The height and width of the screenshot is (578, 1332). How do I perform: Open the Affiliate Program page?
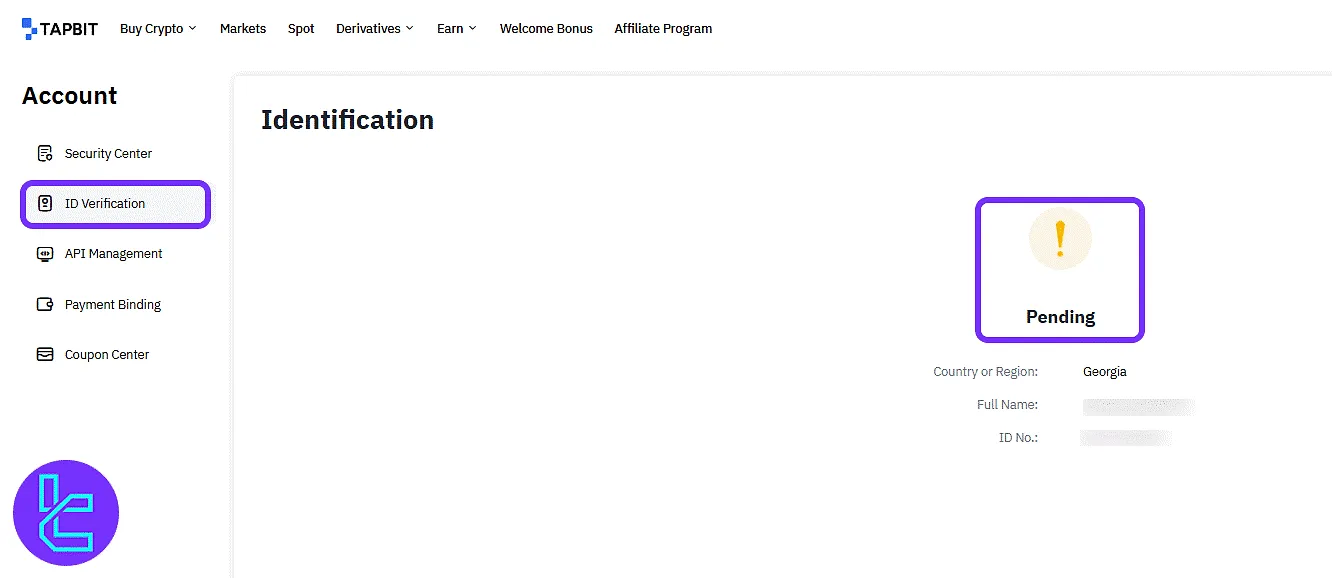click(x=663, y=29)
